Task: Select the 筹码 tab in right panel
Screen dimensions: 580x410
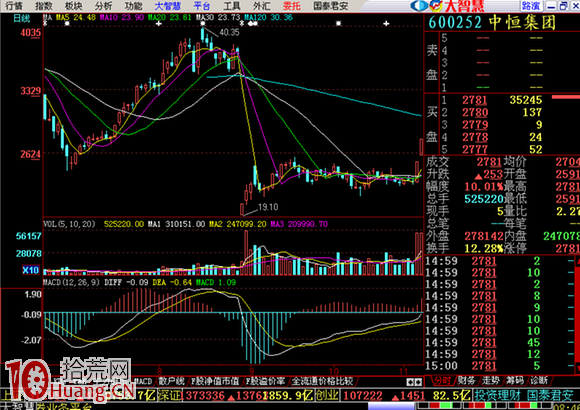Action: point(515,380)
